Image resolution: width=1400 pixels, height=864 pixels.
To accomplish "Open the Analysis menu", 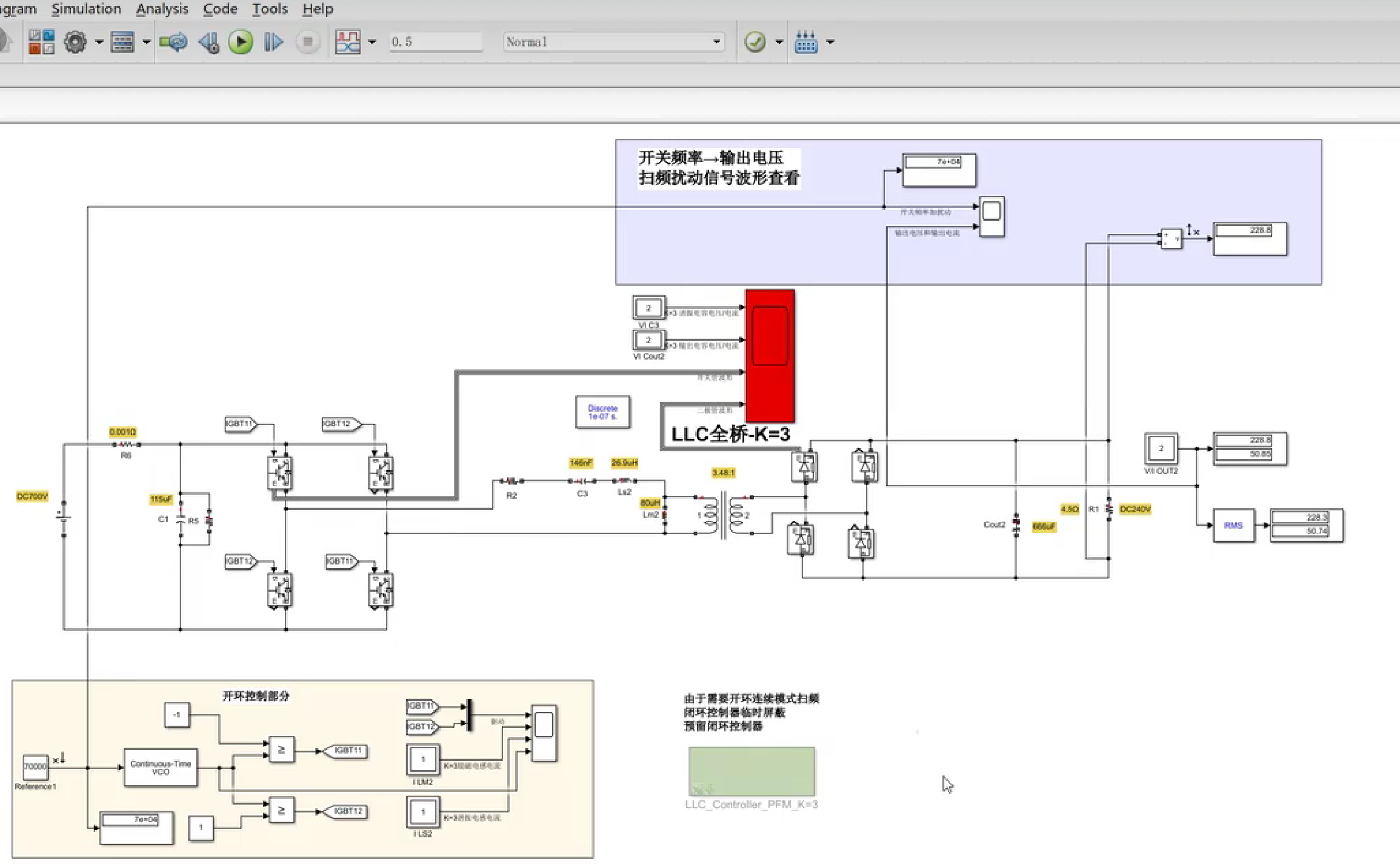I will click(162, 9).
